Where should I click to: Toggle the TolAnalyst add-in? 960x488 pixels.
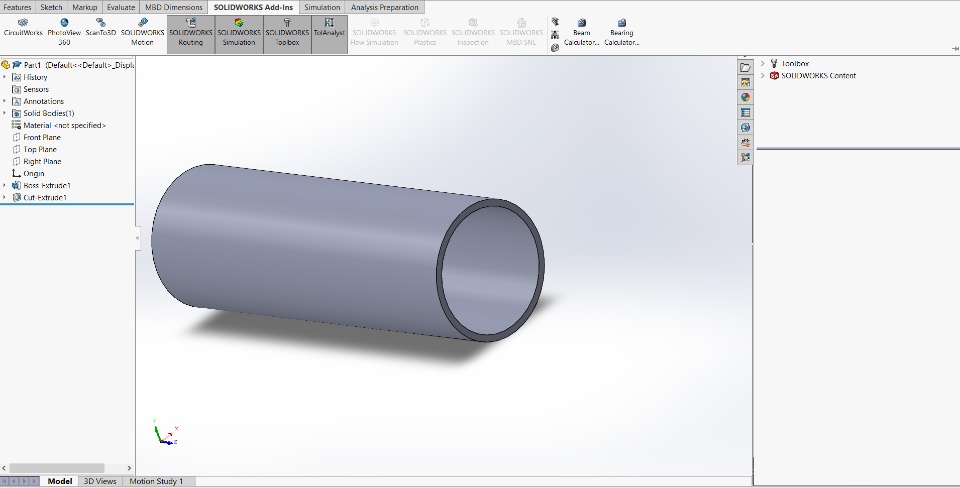[329, 32]
